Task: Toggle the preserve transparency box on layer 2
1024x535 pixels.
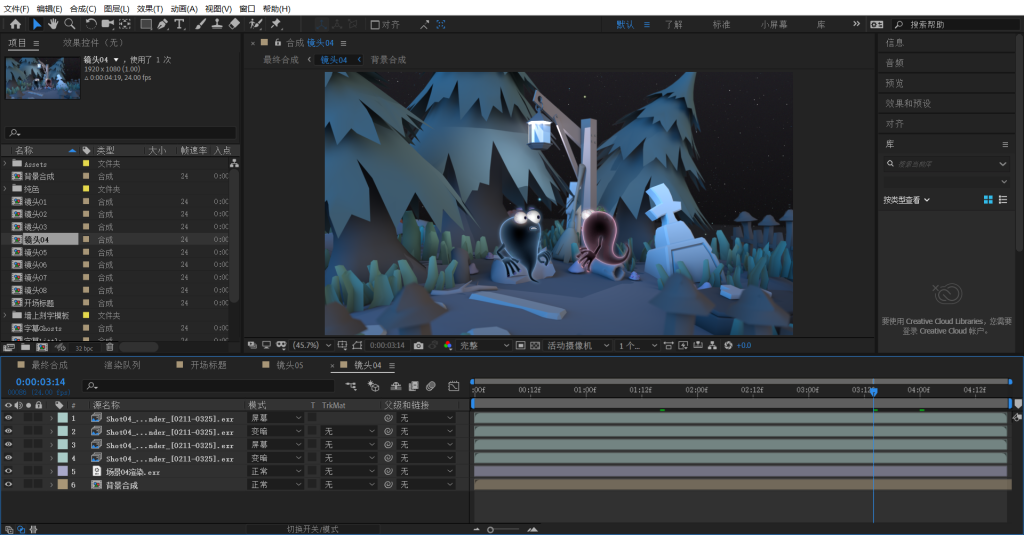Action: tap(313, 431)
